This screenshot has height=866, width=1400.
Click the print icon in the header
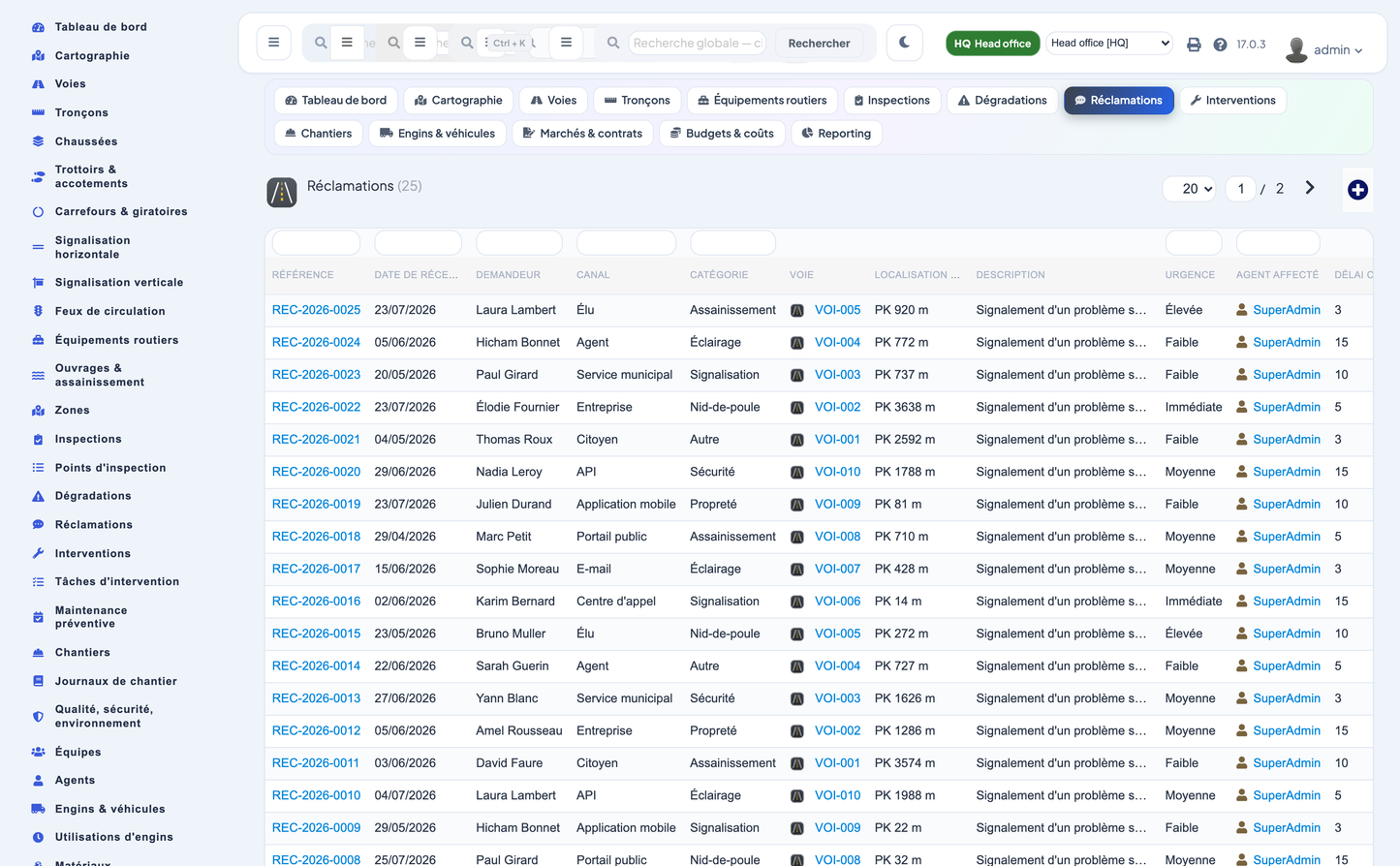point(1194,45)
